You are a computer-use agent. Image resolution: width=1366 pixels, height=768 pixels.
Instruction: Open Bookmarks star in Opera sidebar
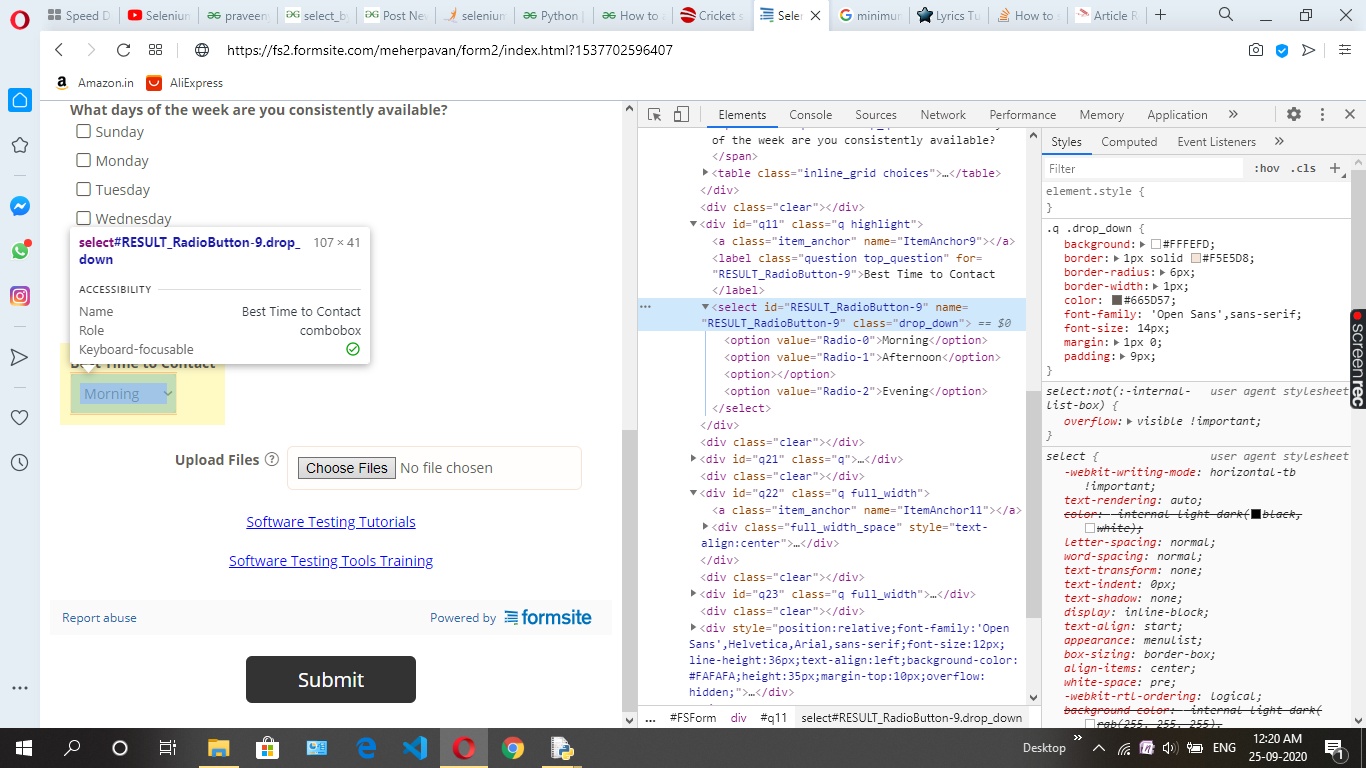[x=20, y=146]
